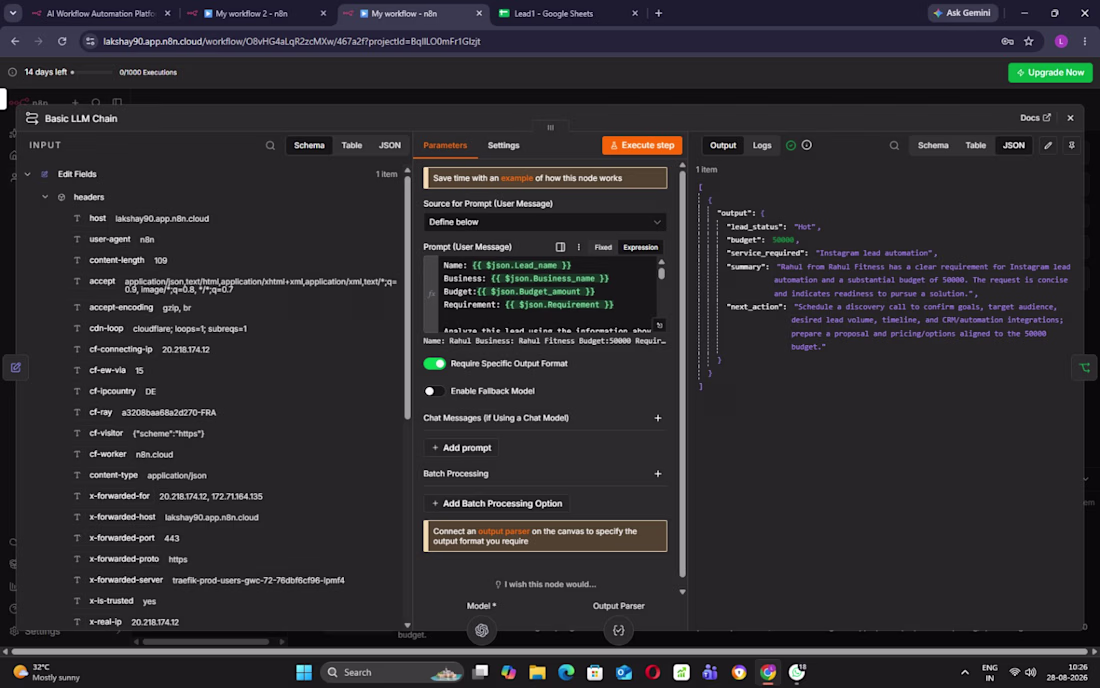Click the Output Parser connector icon

618,630
